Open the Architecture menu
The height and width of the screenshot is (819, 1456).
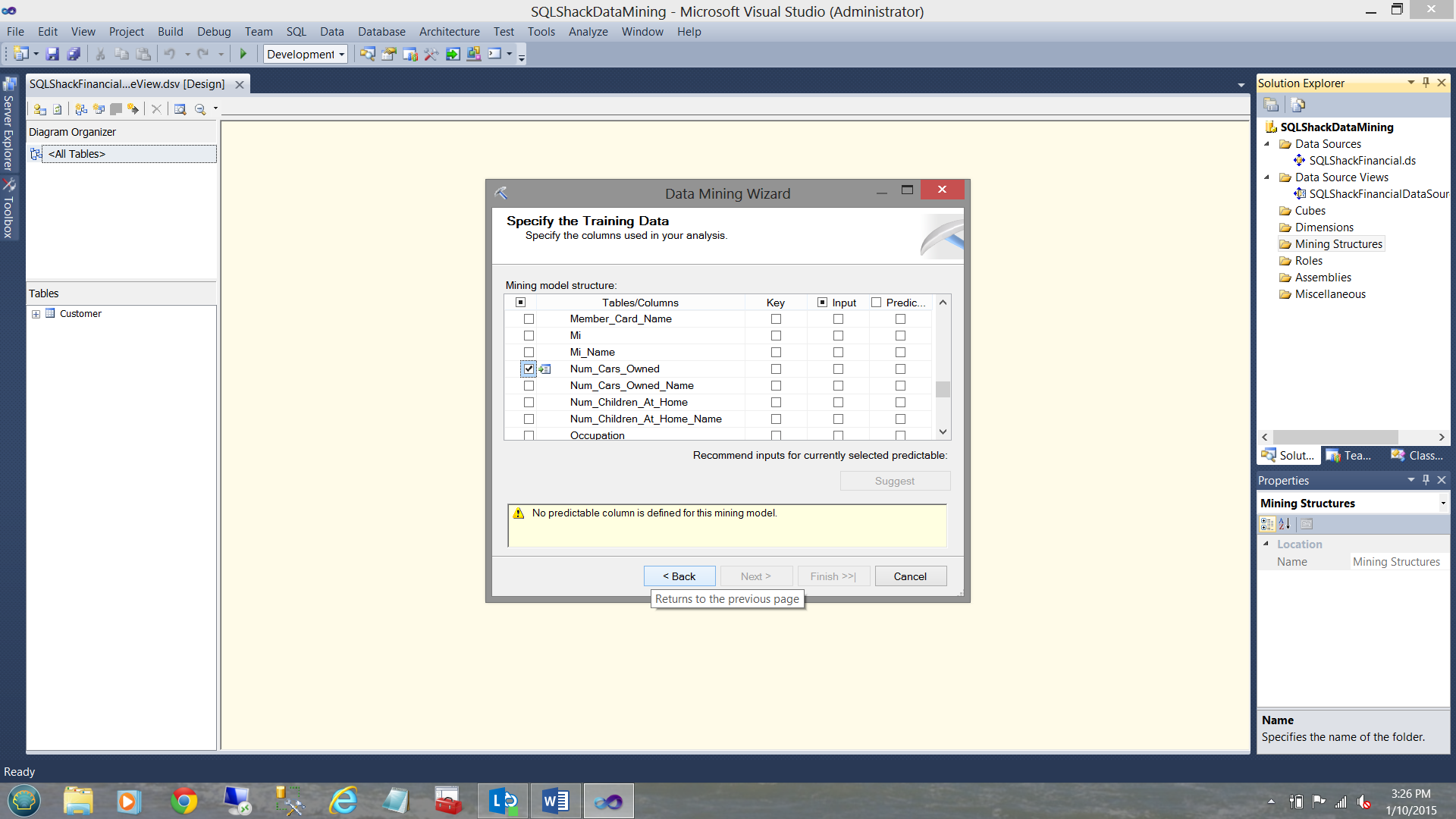(x=449, y=32)
